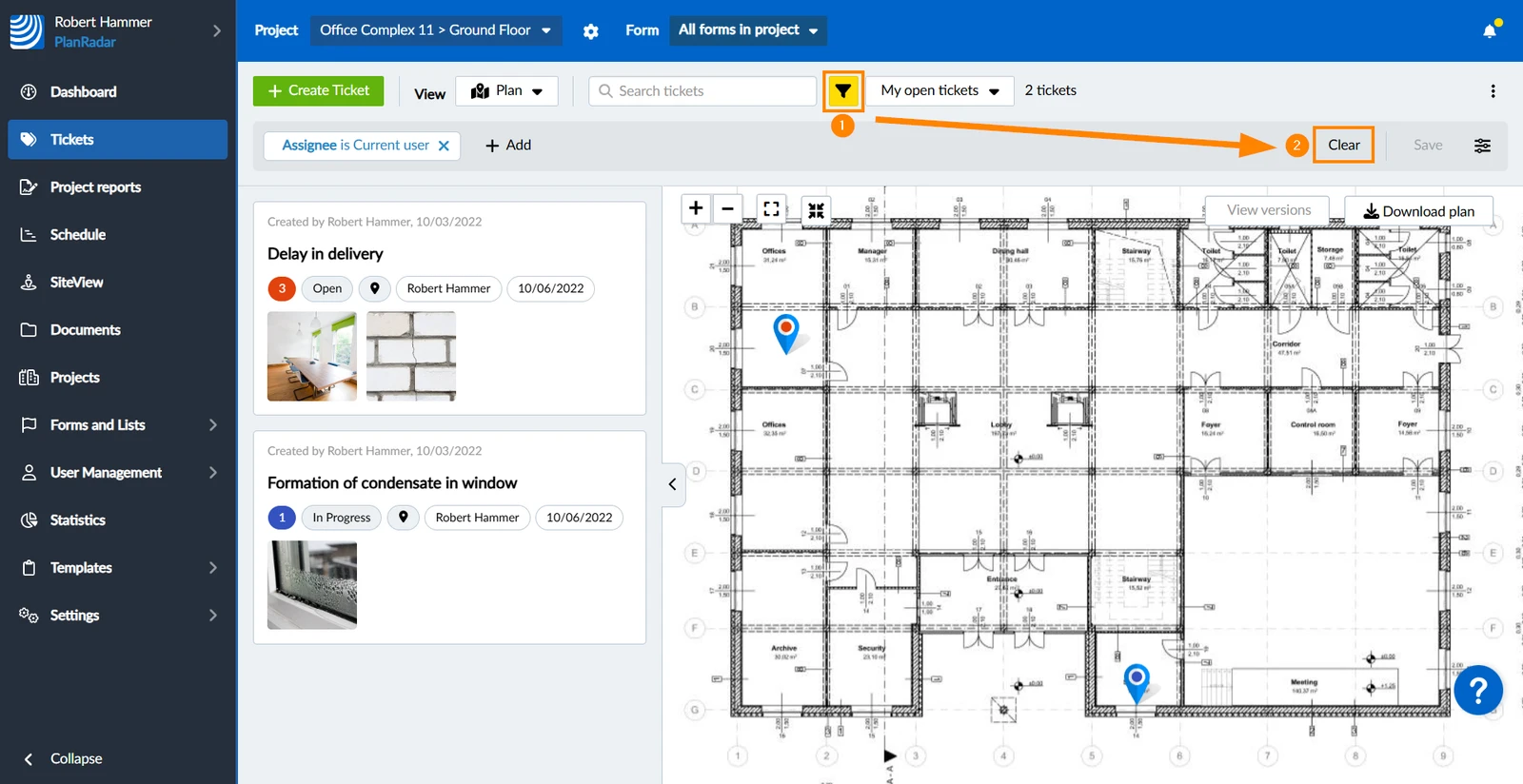Viewport: 1523px width, 784px height.
Task: Open filter settings sliders icon
Action: tap(1482, 146)
